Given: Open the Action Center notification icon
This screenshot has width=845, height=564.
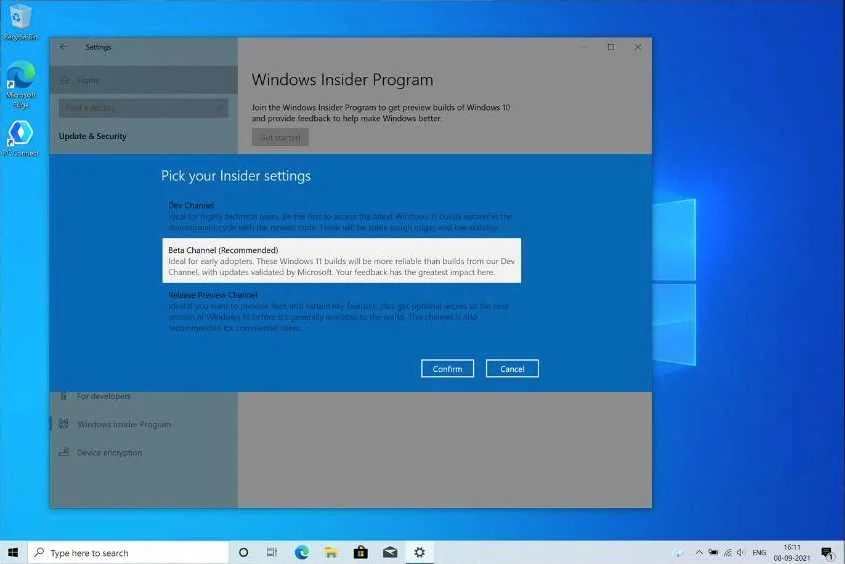Looking at the screenshot, I should (x=827, y=552).
